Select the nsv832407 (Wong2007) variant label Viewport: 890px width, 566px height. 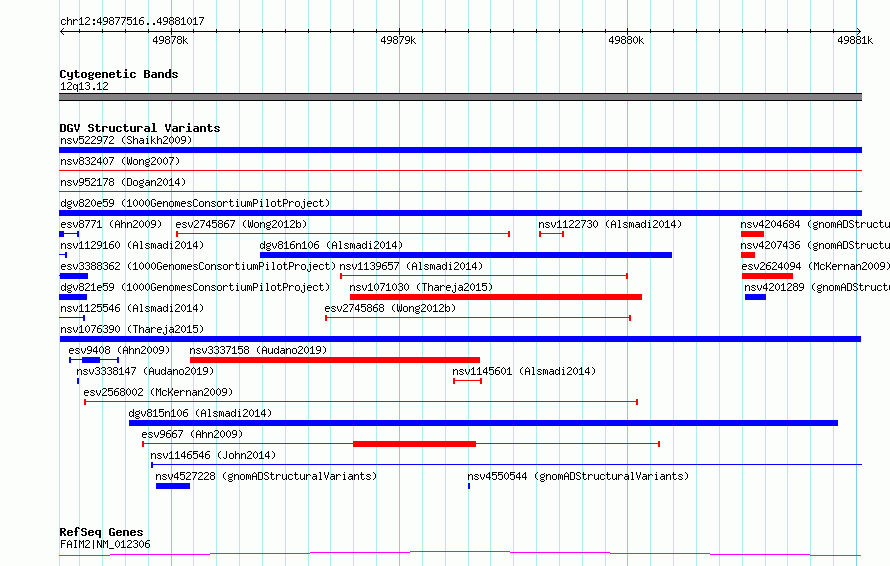tap(120, 161)
